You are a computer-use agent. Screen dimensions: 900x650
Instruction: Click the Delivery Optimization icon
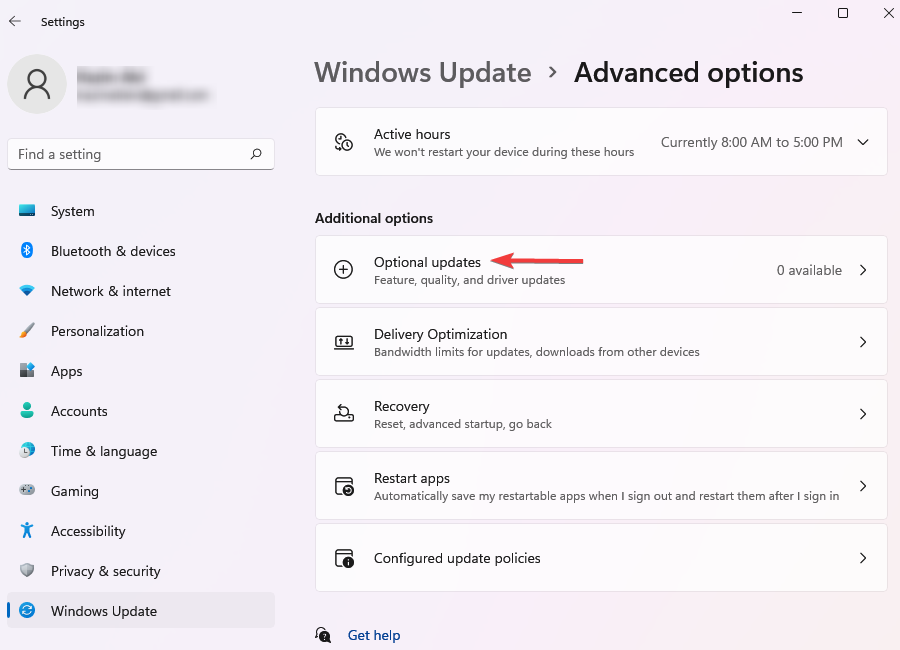[x=343, y=342]
